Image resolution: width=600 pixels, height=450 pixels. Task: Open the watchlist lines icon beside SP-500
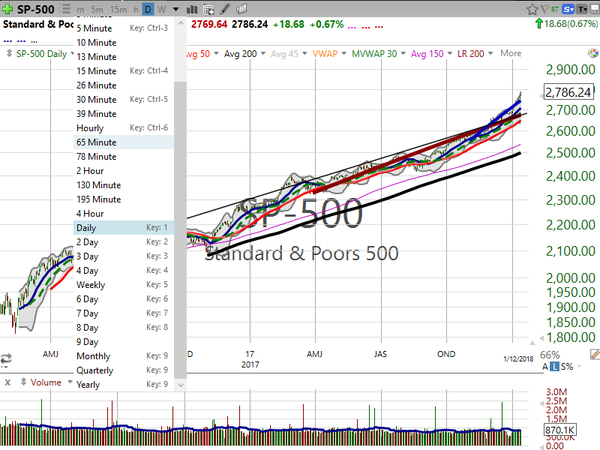pyautogui.click(x=66, y=9)
